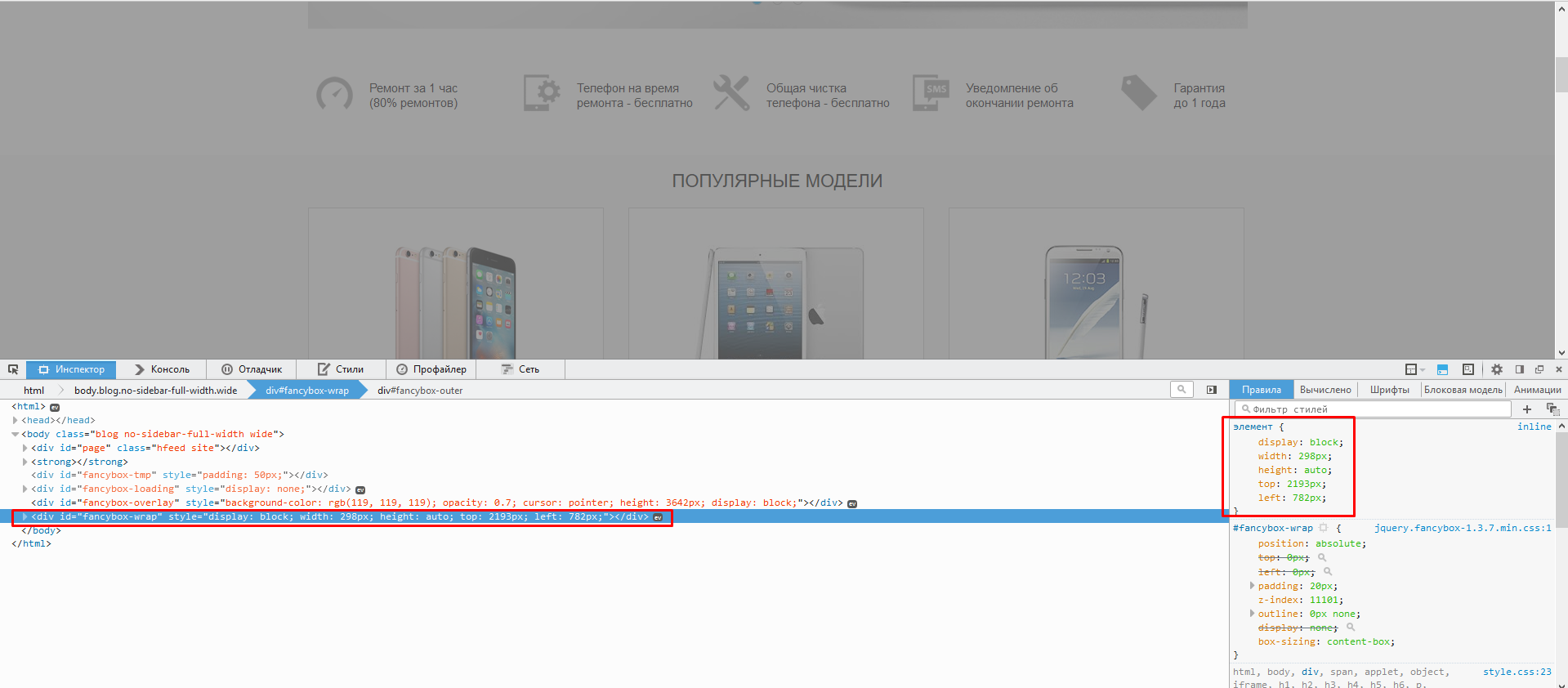Screen dimensions: 1568x688
Task: Open responsive design mode icon
Action: tap(1467, 369)
